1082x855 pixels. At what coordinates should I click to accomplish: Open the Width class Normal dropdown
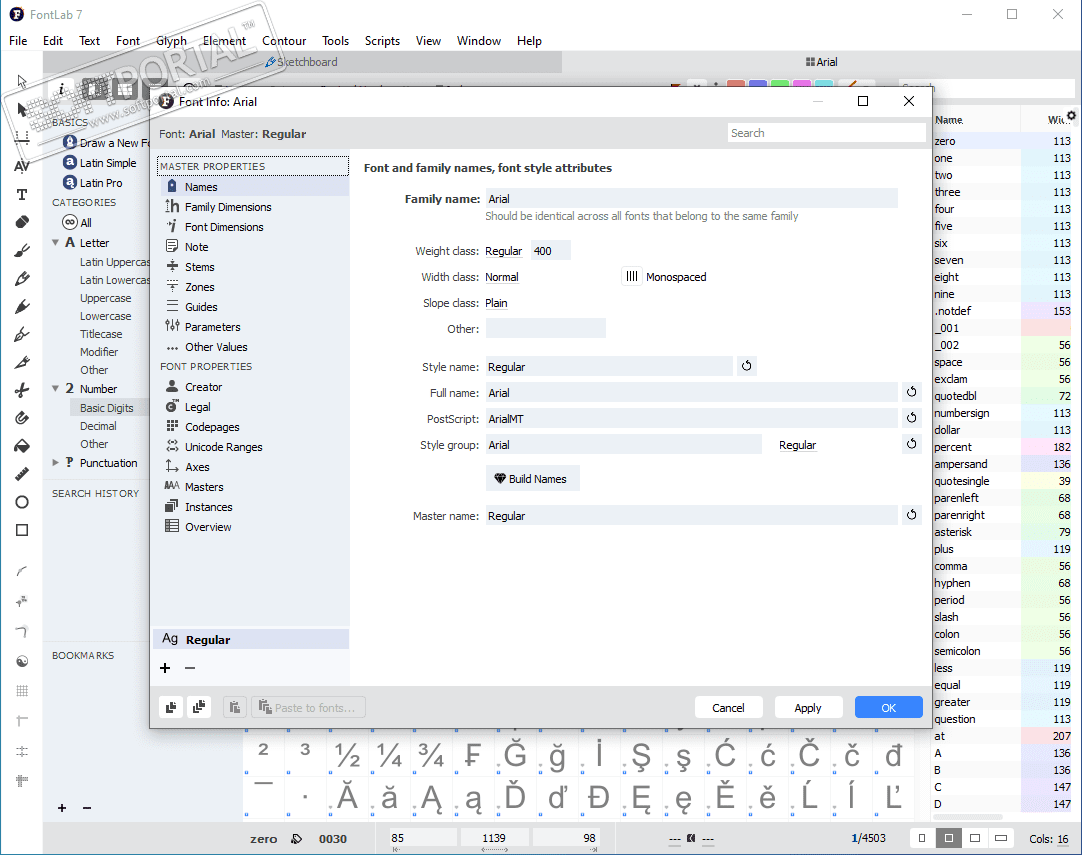click(502, 277)
